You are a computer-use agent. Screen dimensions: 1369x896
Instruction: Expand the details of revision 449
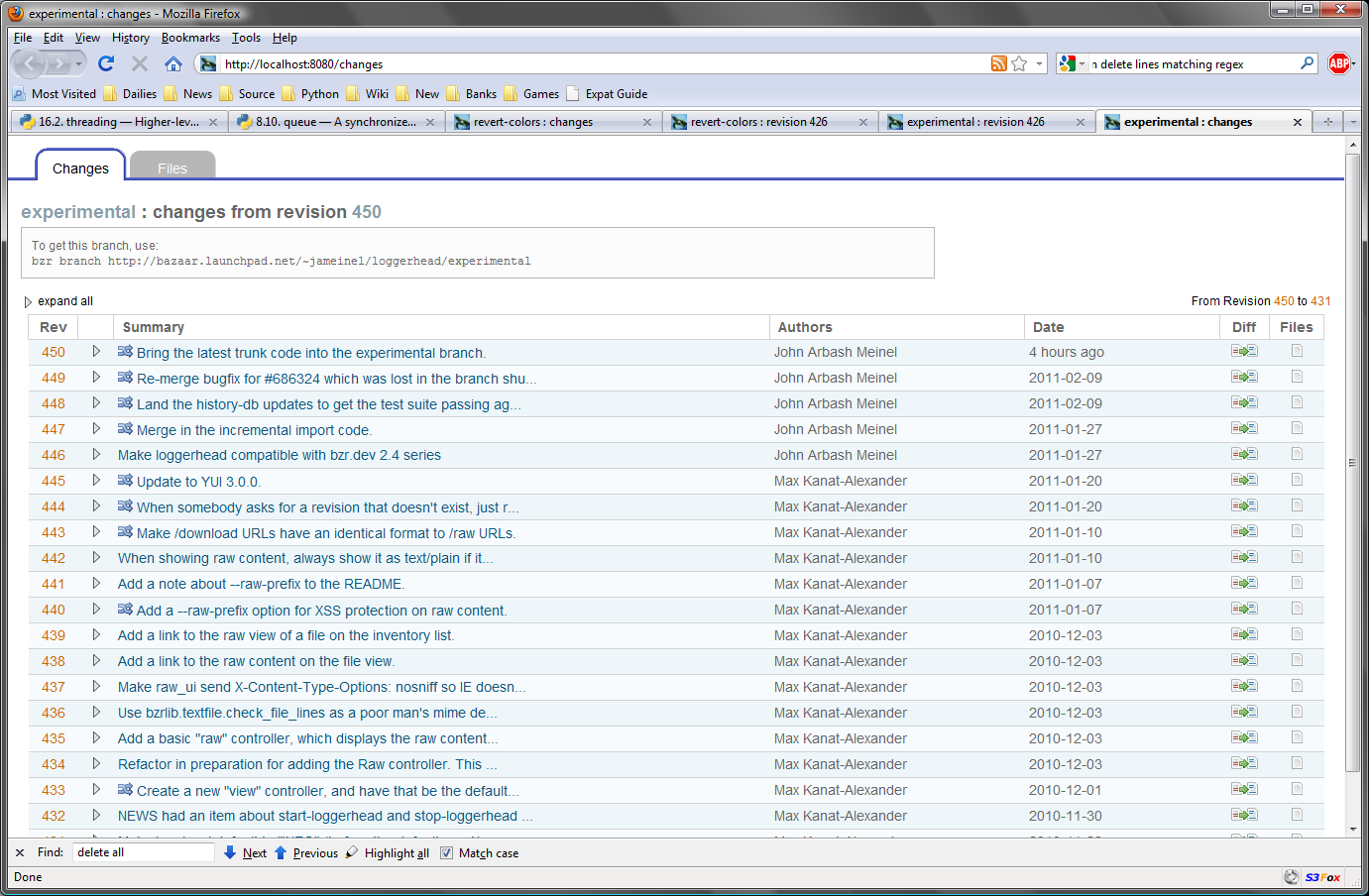coord(96,378)
